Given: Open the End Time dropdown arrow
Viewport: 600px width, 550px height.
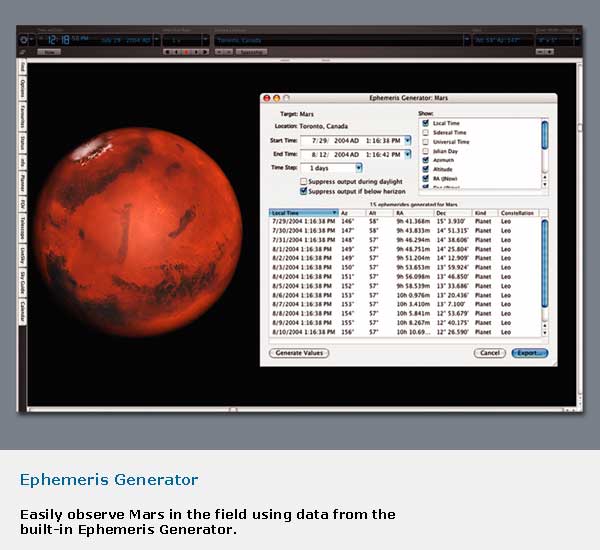Looking at the screenshot, I should (x=408, y=154).
